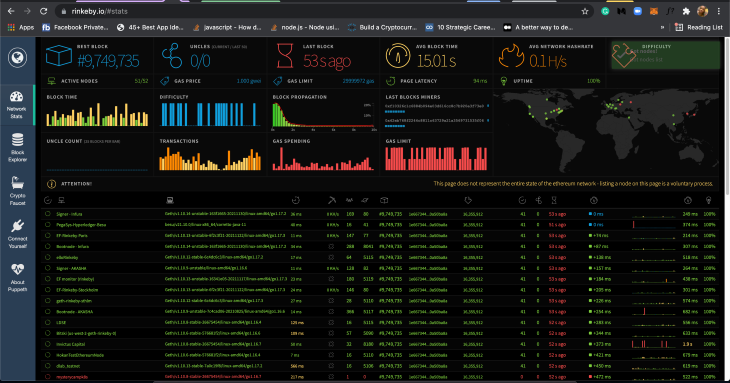The width and height of the screenshot is (730, 383).
Task: Expand the hidden bookmarks overflow chevron
Action: click(x=662, y=27)
